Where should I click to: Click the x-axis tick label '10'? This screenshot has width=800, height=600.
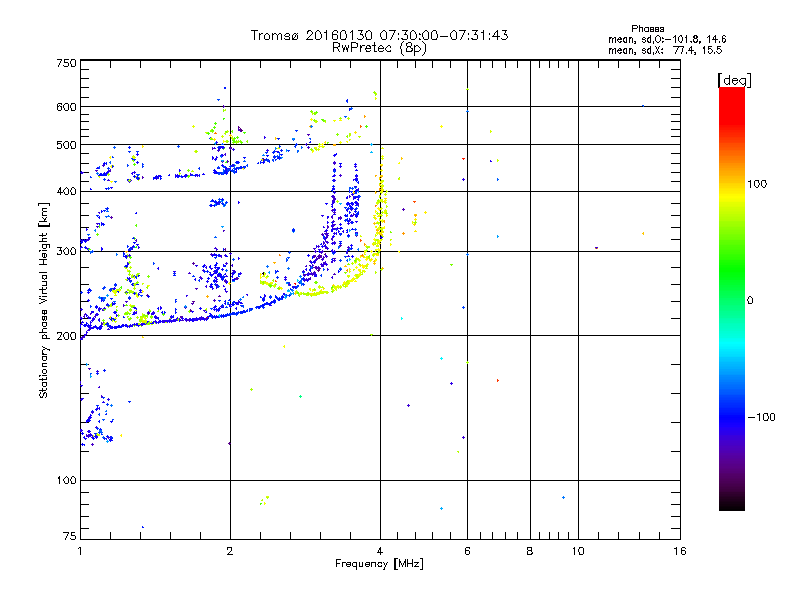coord(578,551)
